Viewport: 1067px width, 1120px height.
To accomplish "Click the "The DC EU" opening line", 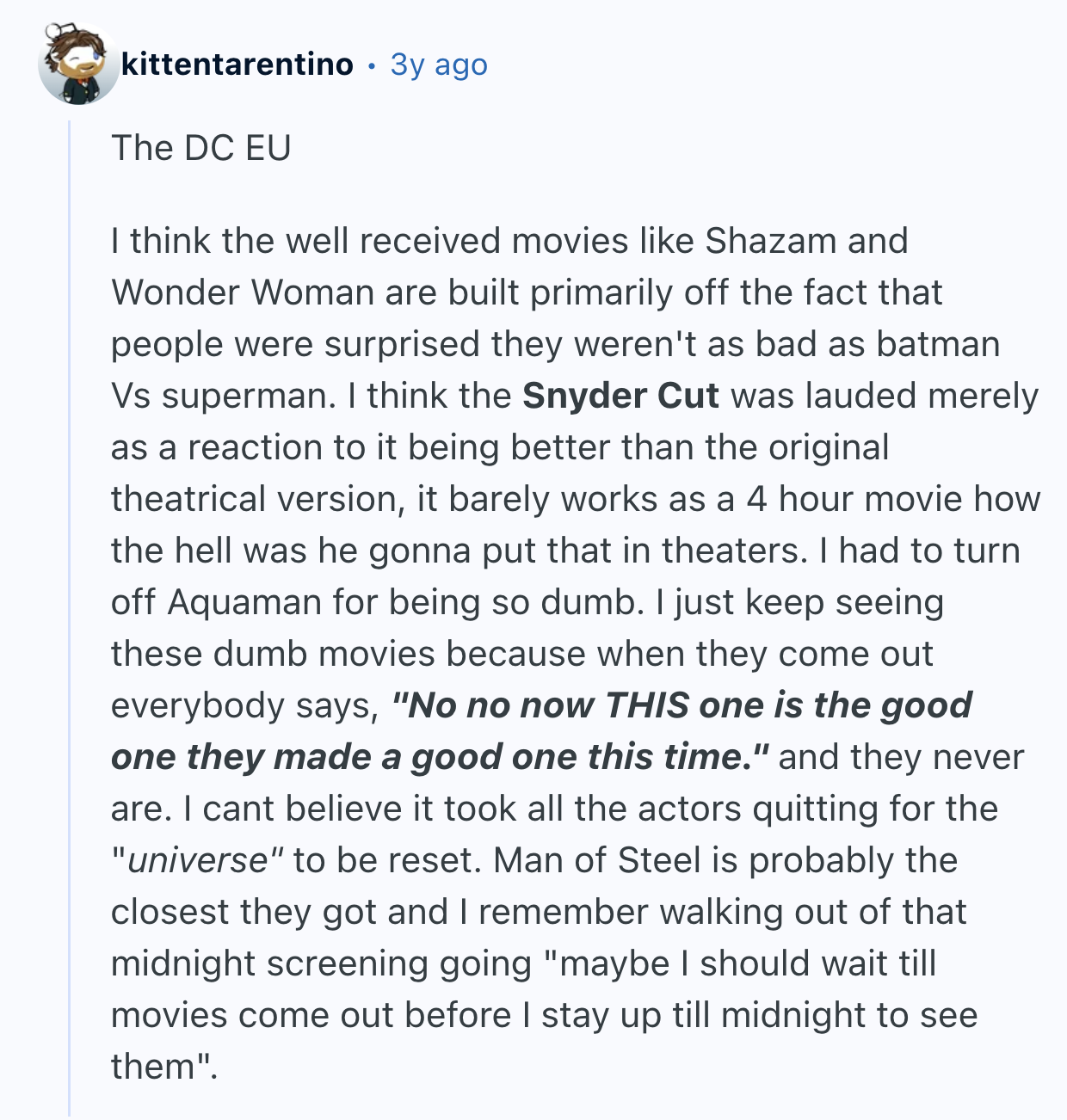I will point(200,148).
